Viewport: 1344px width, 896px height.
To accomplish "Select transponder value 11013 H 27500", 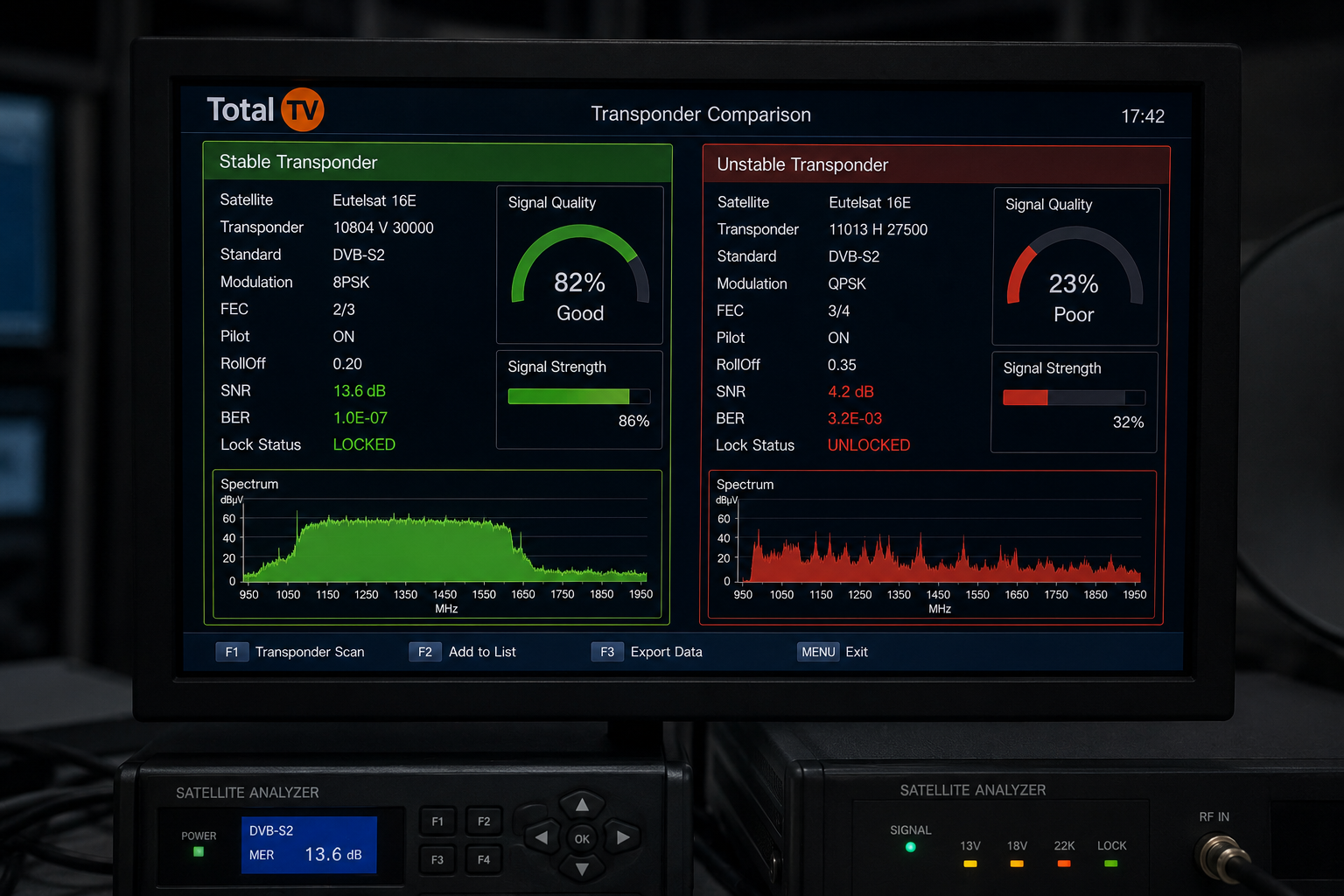I will tap(878, 229).
